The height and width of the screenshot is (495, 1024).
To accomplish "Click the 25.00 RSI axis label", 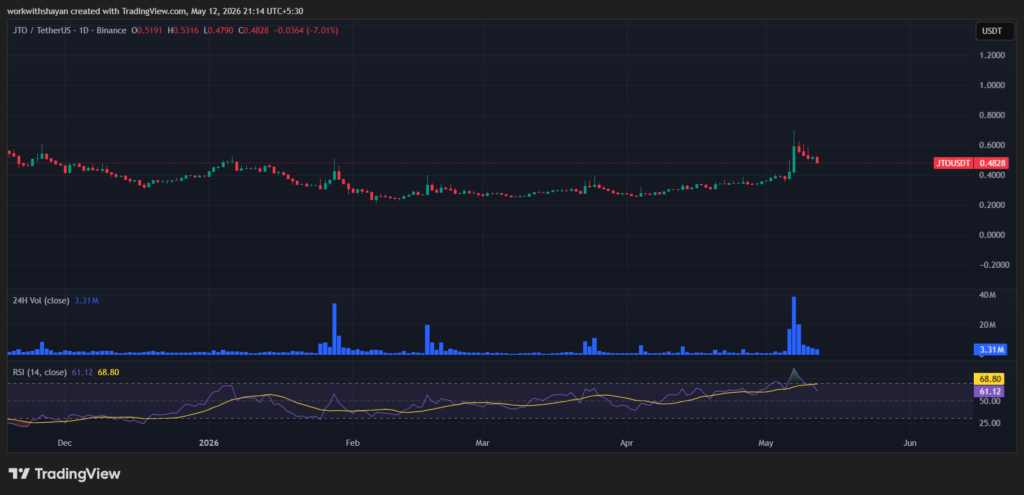I will point(989,423).
